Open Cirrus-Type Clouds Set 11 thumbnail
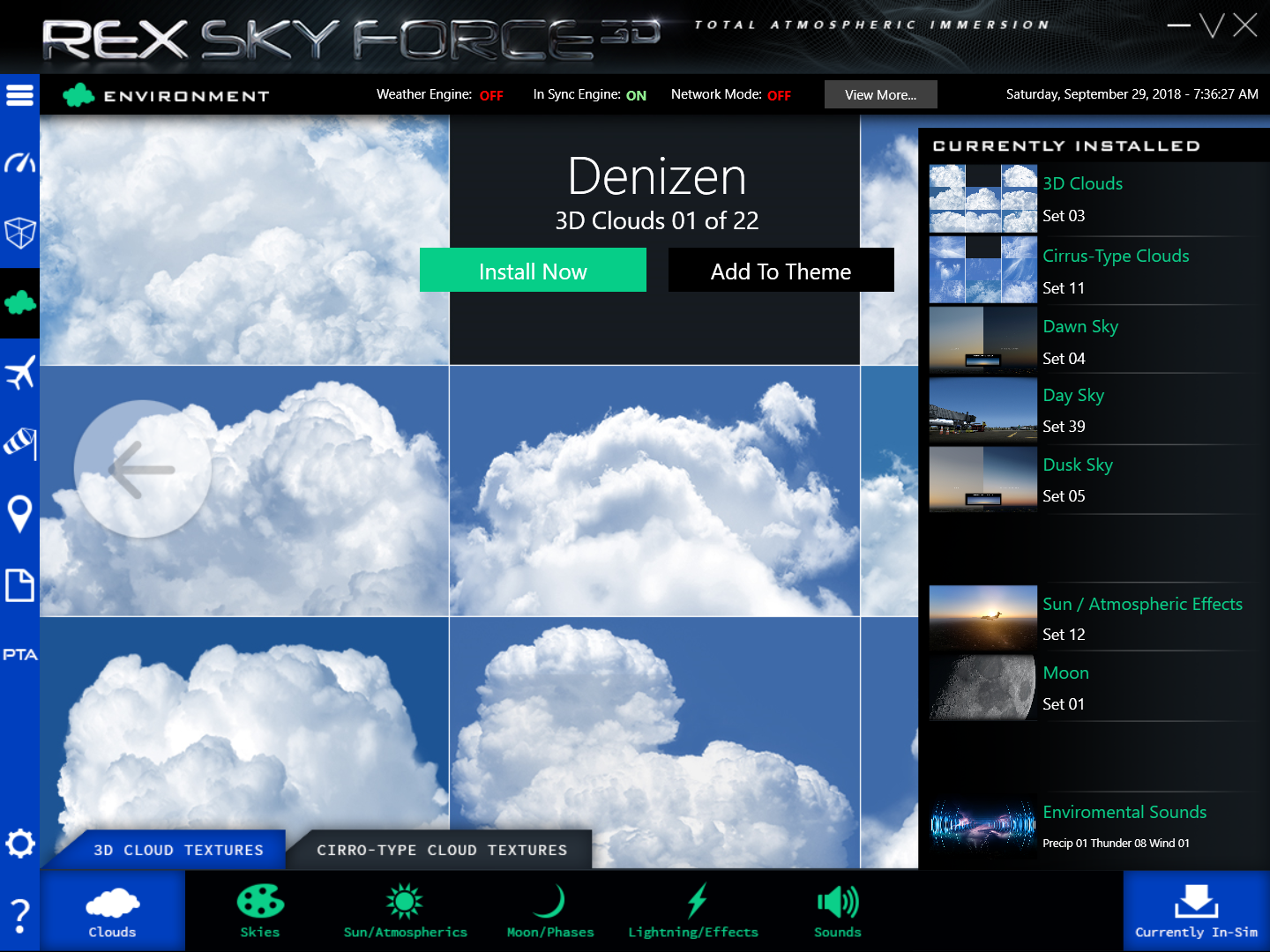Screen dimensions: 1270x952 pyautogui.click(x=983, y=270)
